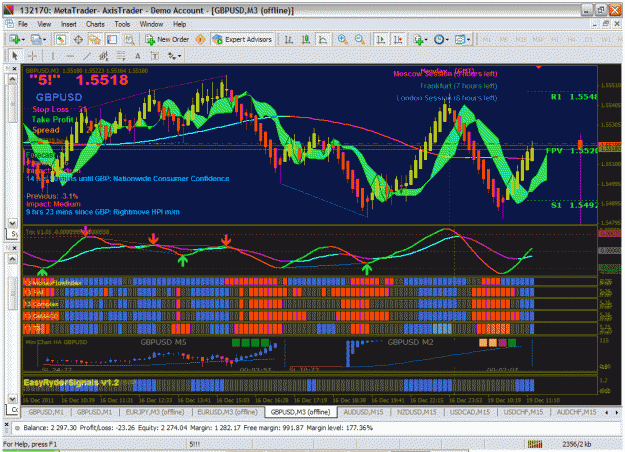625x452 pixels.
Task: Toggle the Data Window crosshair icon
Action: 79,39
